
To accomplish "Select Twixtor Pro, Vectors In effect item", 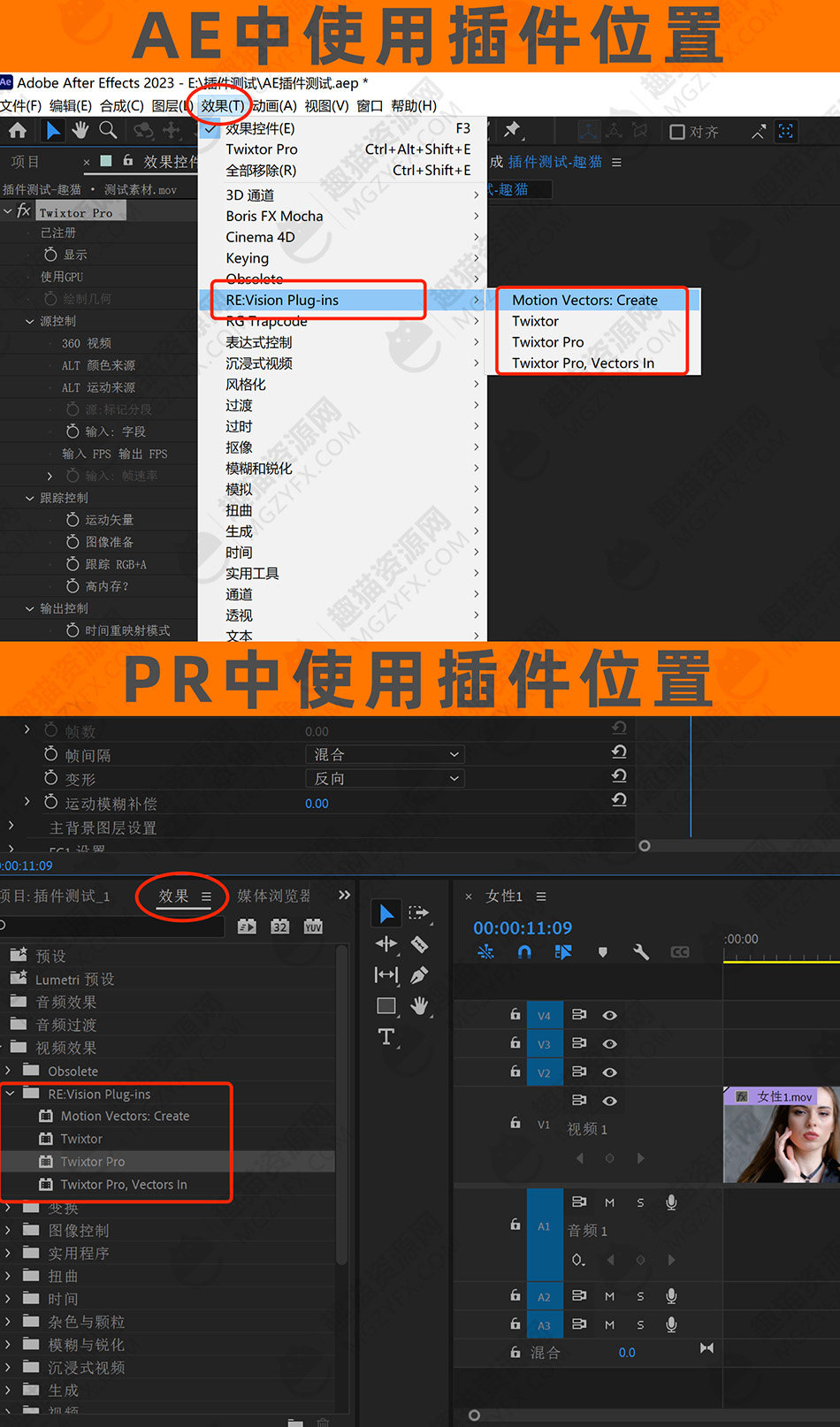I will pyautogui.click(x=123, y=1185).
